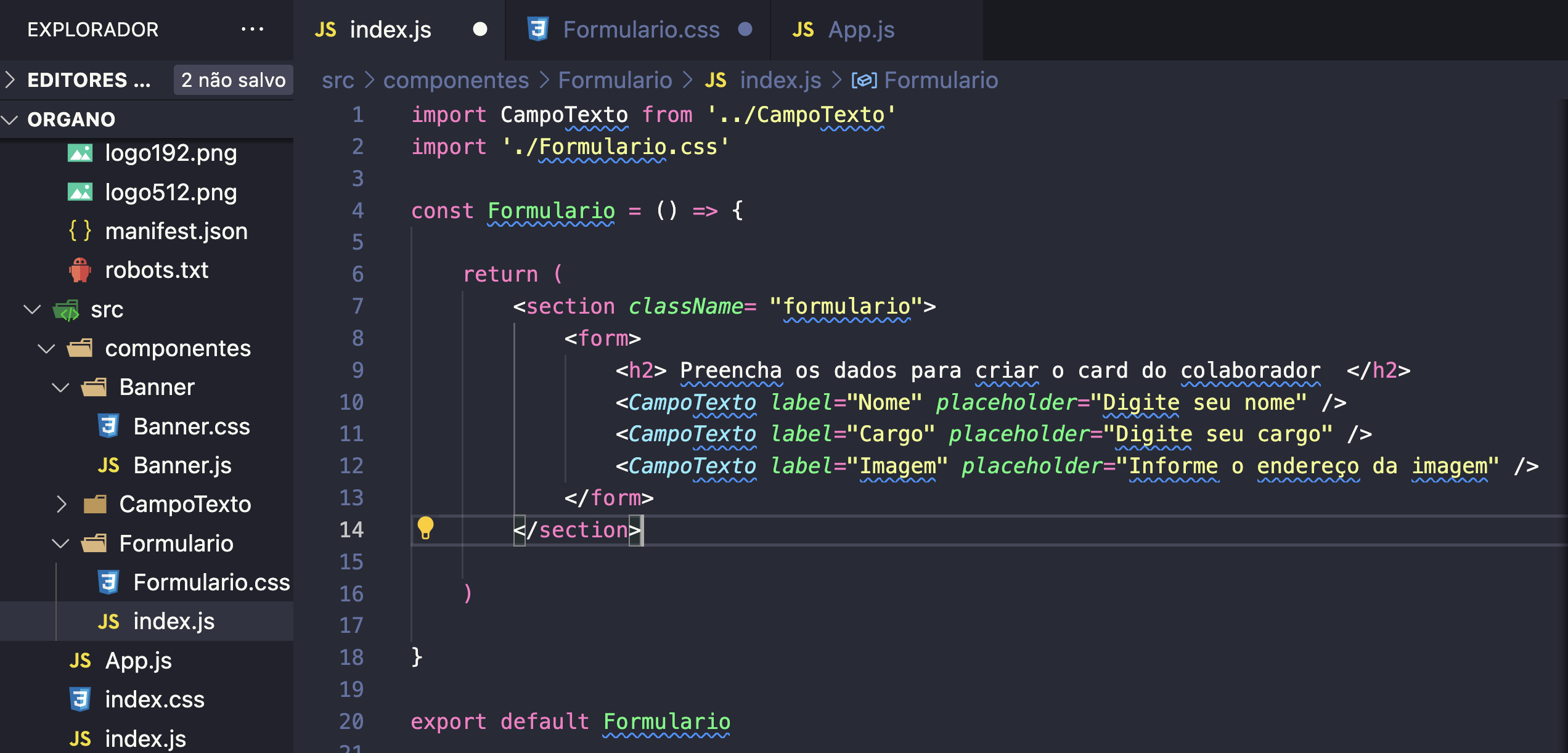1568x753 pixels.
Task: Click the 'Informe o endereço da imagem' string
Action: [x=1307, y=466]
